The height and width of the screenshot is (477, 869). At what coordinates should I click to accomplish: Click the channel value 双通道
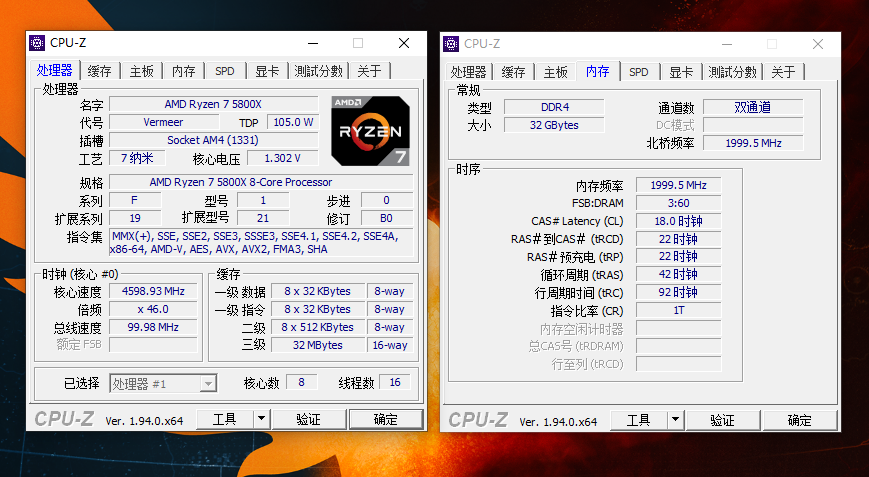(x=753, y=107)
